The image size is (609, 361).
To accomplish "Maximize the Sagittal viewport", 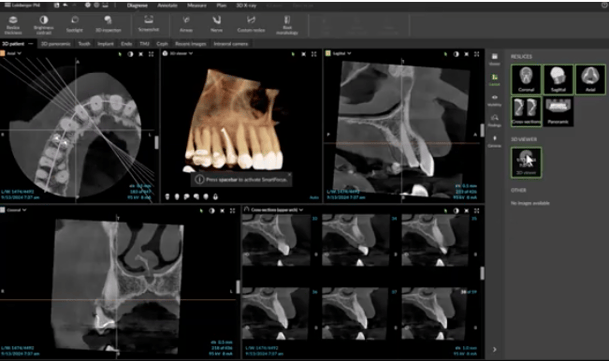I will coord(477,54).
